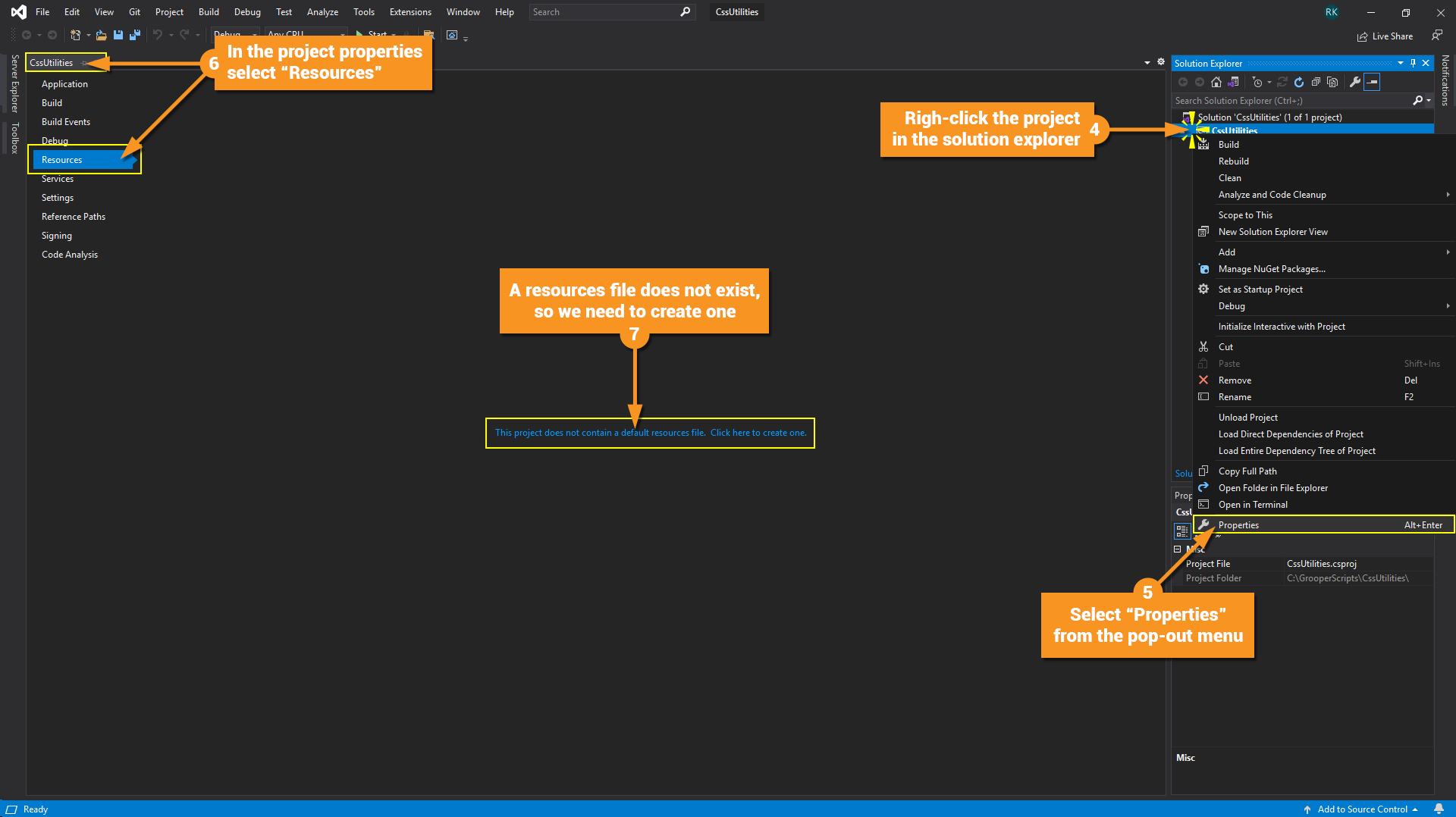
Task: Click the Live Share button
Action: pos(1385,36)
